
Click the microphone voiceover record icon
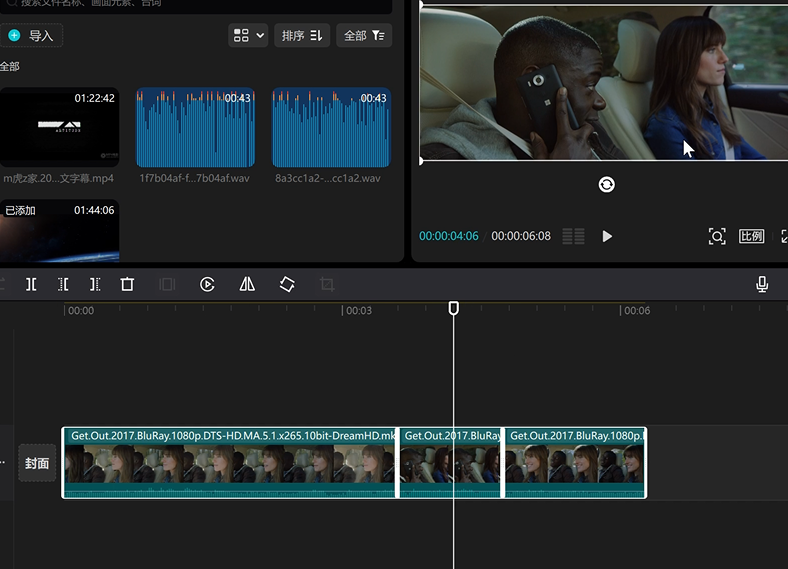(762, 284)
